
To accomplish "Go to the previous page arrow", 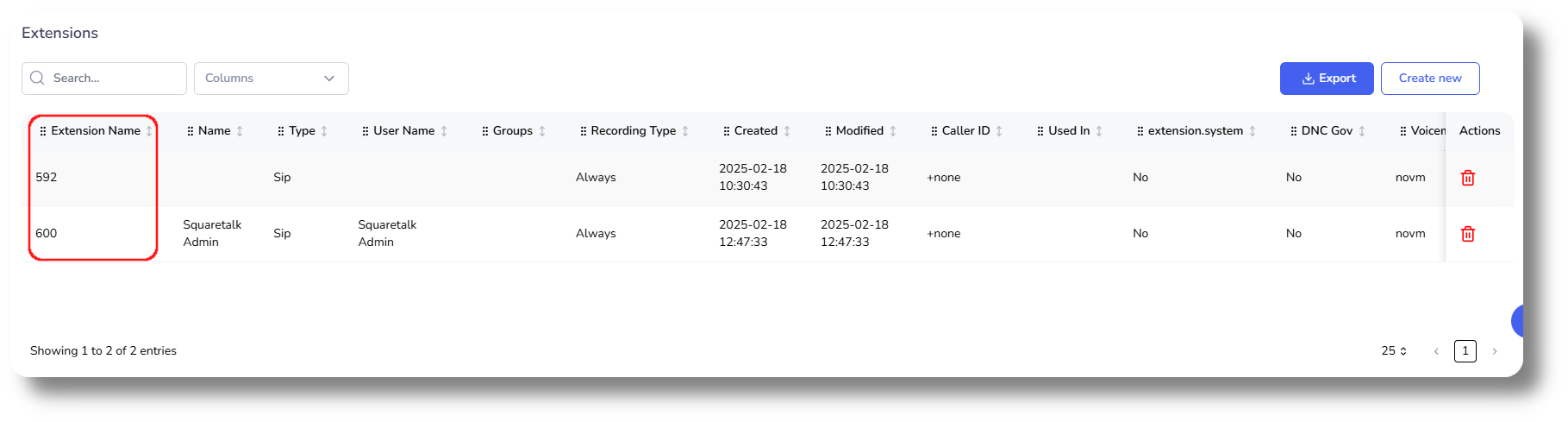I will (x=1436, y=351).
